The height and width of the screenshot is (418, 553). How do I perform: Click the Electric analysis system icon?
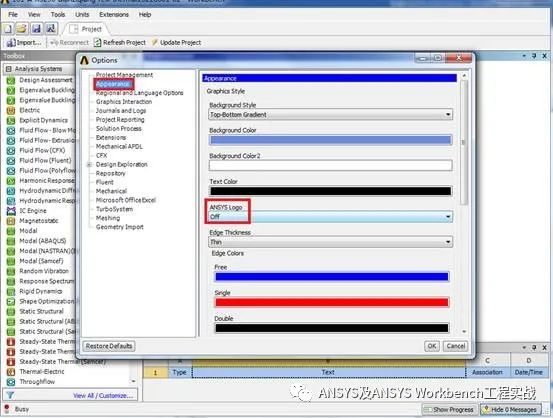11,110
